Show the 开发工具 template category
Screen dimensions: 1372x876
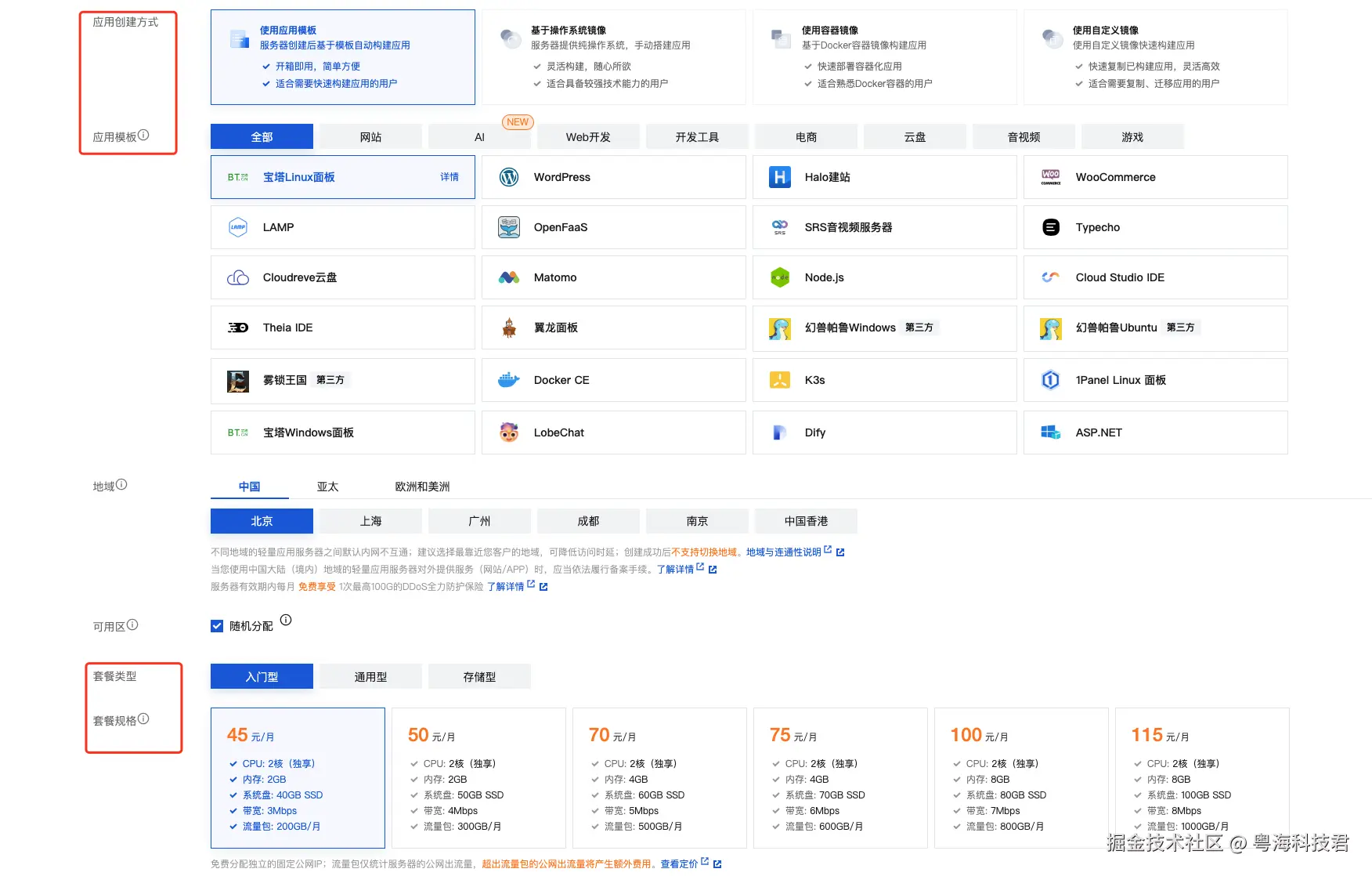(697, 136)
